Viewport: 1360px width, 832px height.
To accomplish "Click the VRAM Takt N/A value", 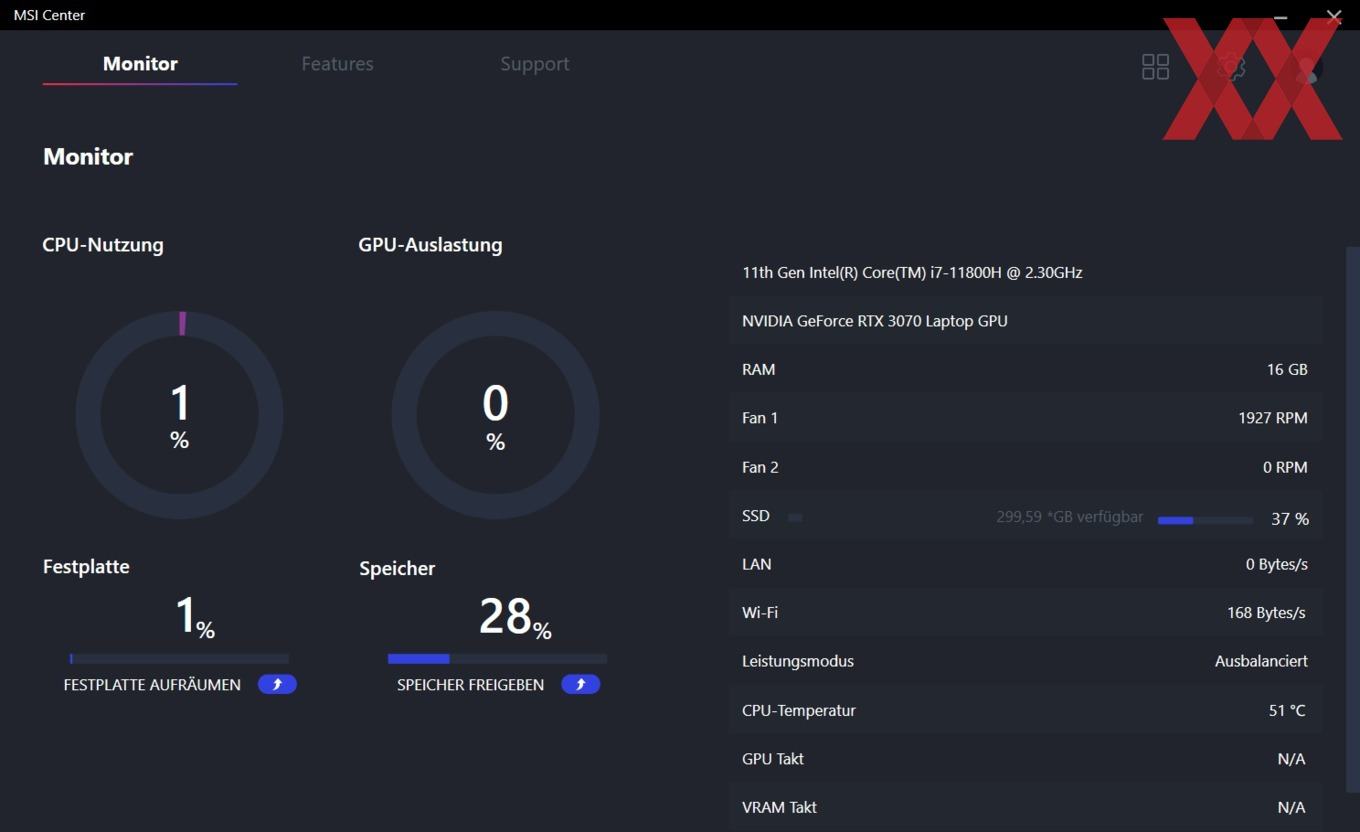I will coord(1291,807).
